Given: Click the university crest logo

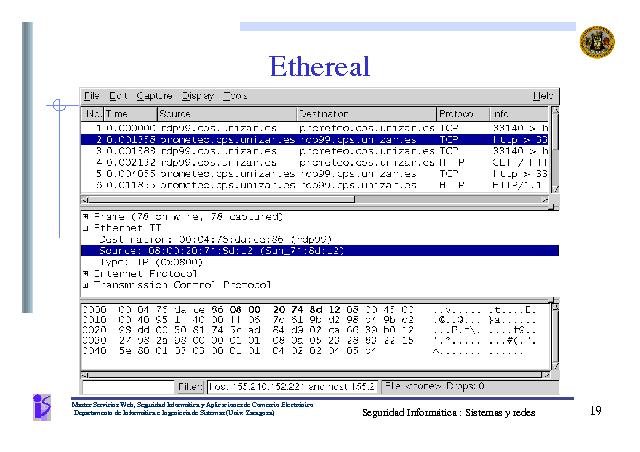Looking at the screenshot, I should click(x=597, y=41).
